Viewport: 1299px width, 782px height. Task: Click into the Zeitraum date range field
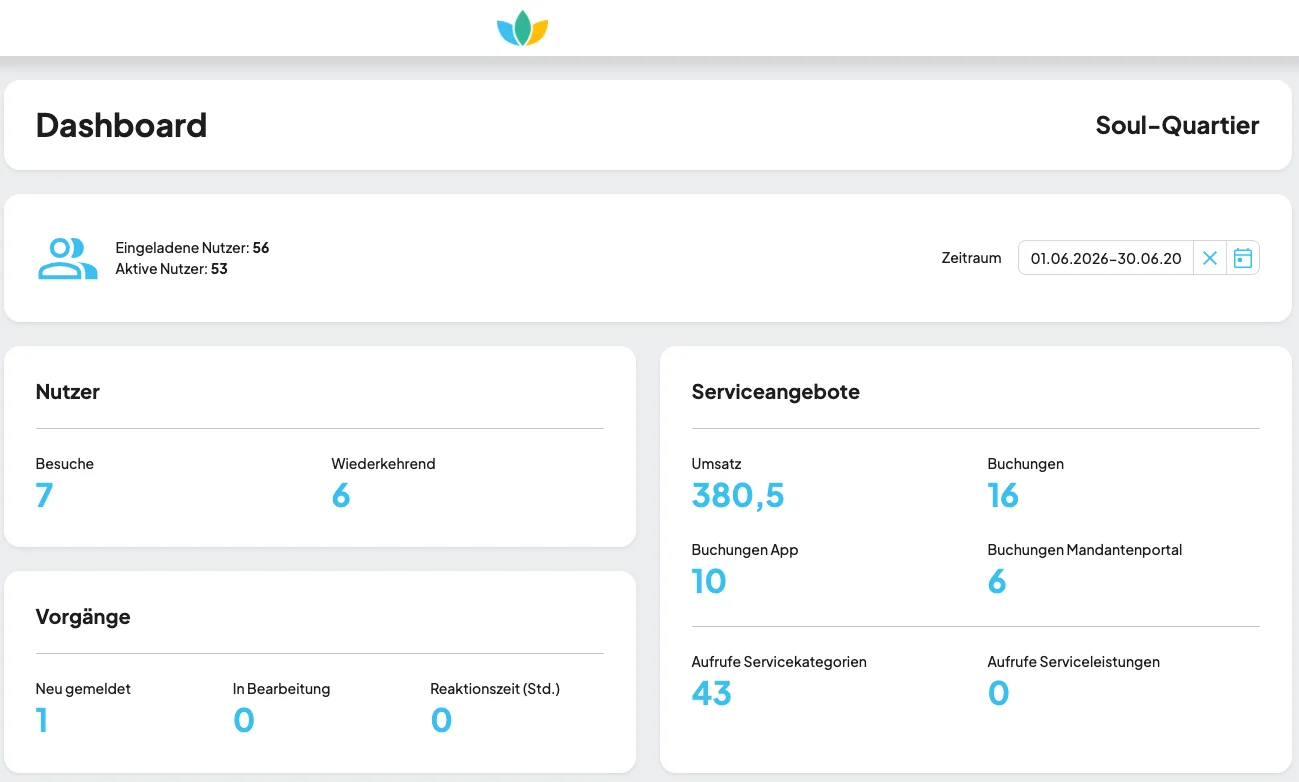pyautogui.click(x=1106, y=258)
